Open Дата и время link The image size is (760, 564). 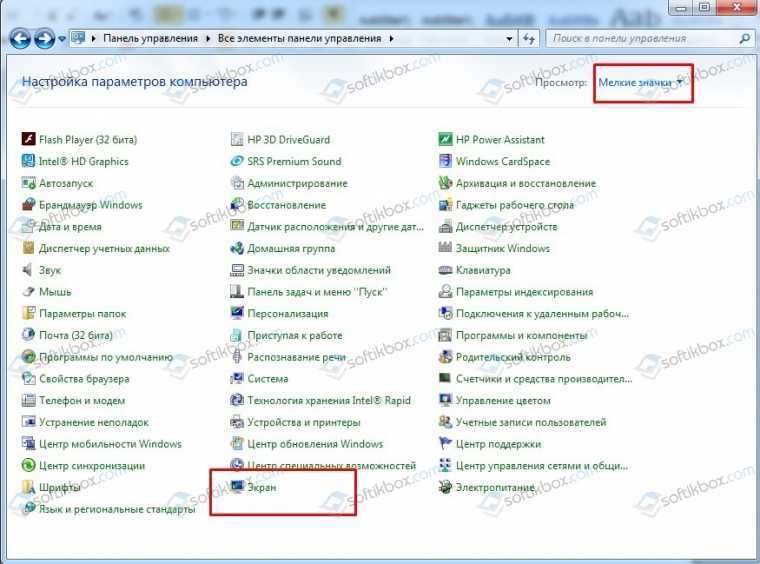point(70,226)
